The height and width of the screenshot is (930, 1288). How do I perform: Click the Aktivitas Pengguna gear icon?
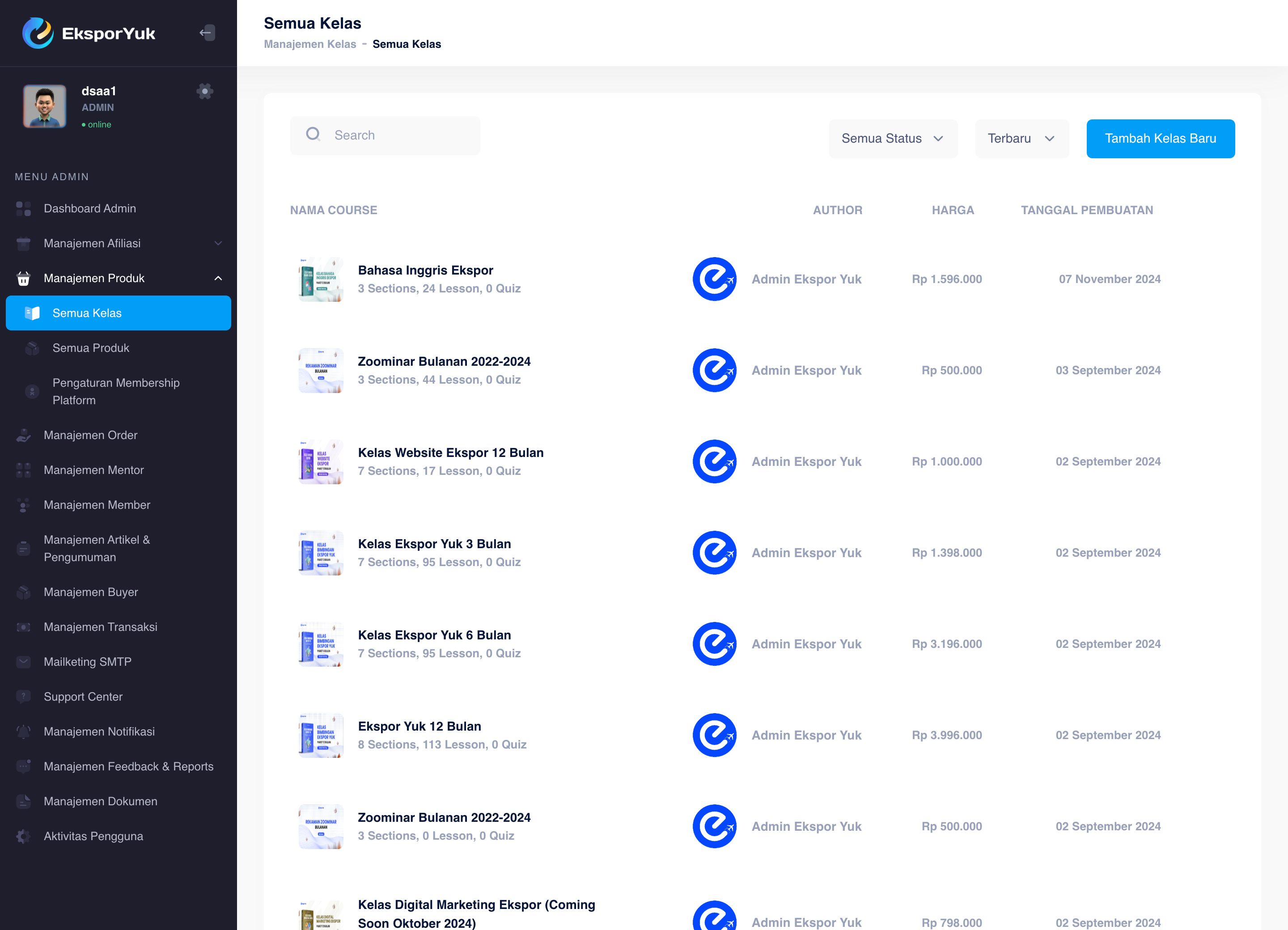coord(23,836)
